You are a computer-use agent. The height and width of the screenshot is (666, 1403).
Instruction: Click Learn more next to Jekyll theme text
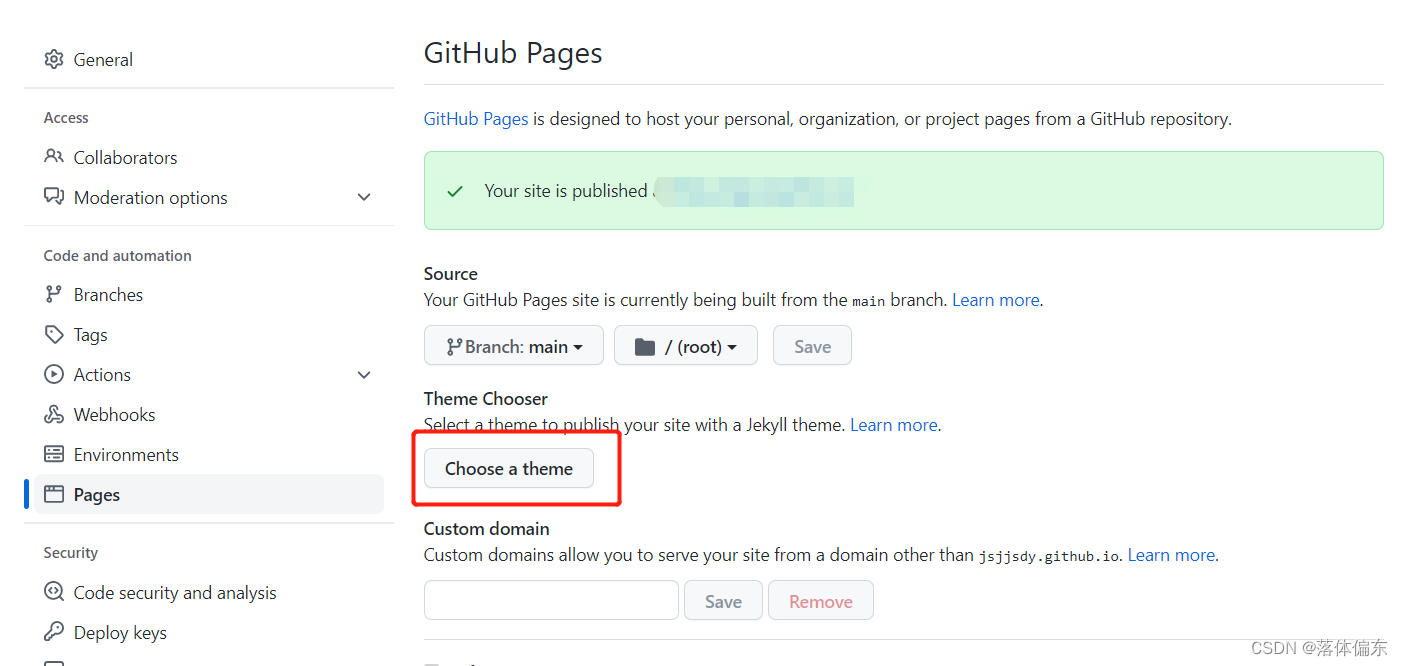[x=893, y=424]
